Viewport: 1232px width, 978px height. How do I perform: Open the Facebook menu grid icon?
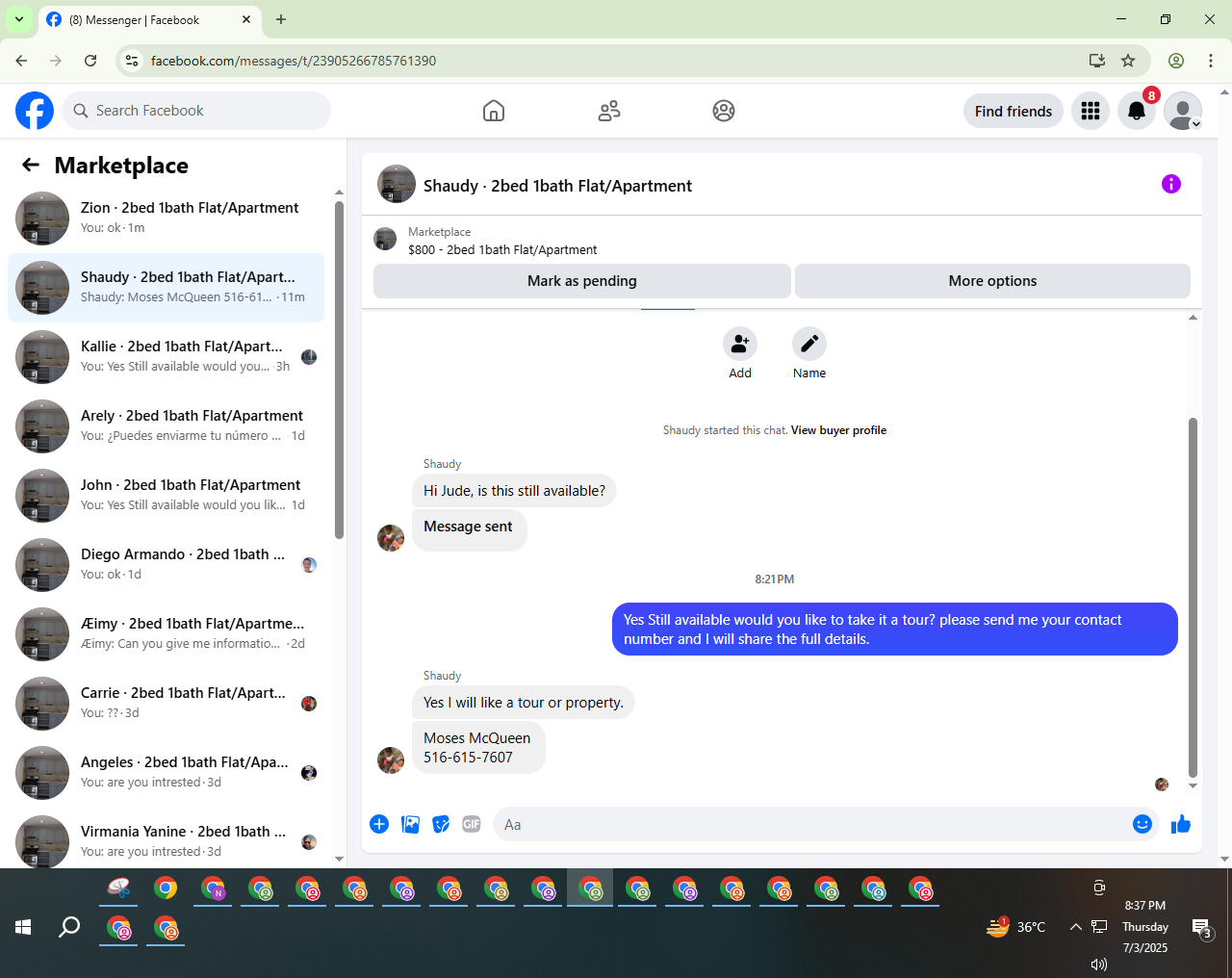tap(1091, 111)
